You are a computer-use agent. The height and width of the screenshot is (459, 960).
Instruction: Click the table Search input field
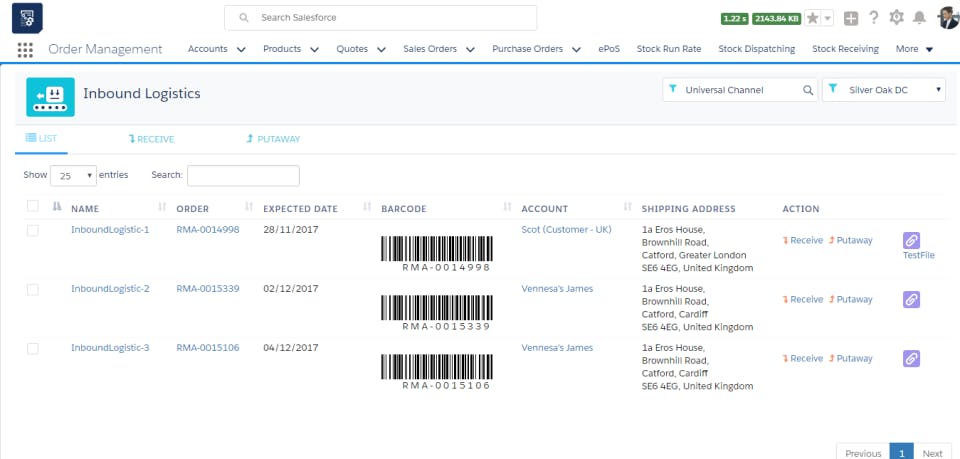point(243,176)
